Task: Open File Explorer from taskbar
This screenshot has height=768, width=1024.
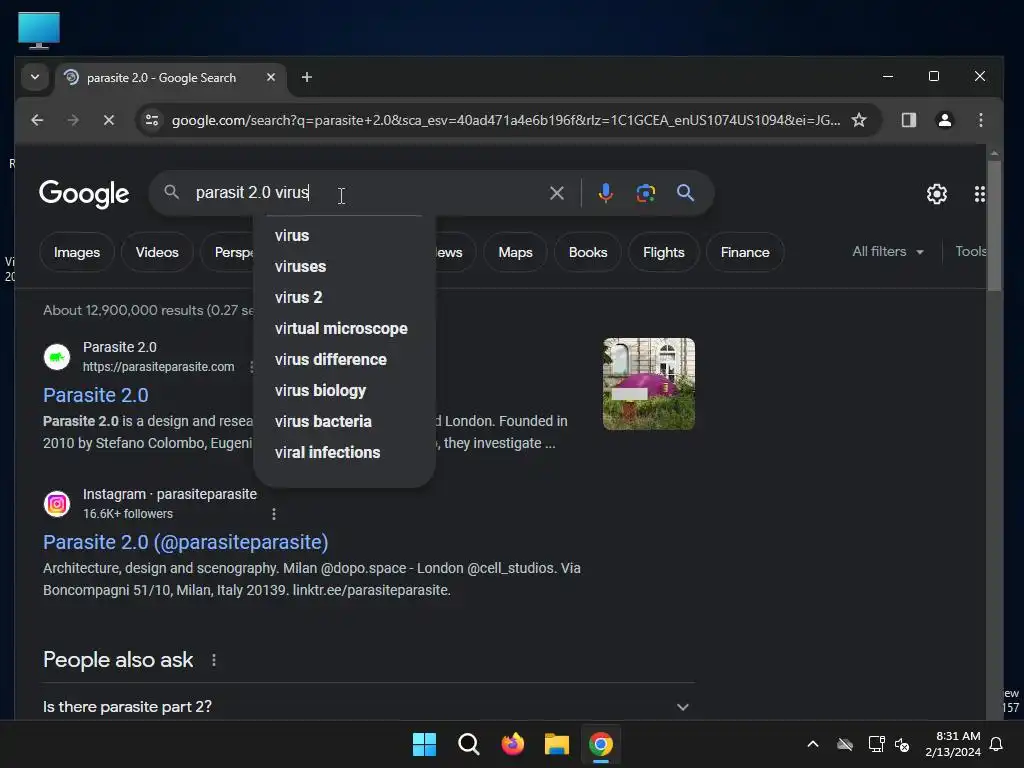Action: click(x=557, y=744)
